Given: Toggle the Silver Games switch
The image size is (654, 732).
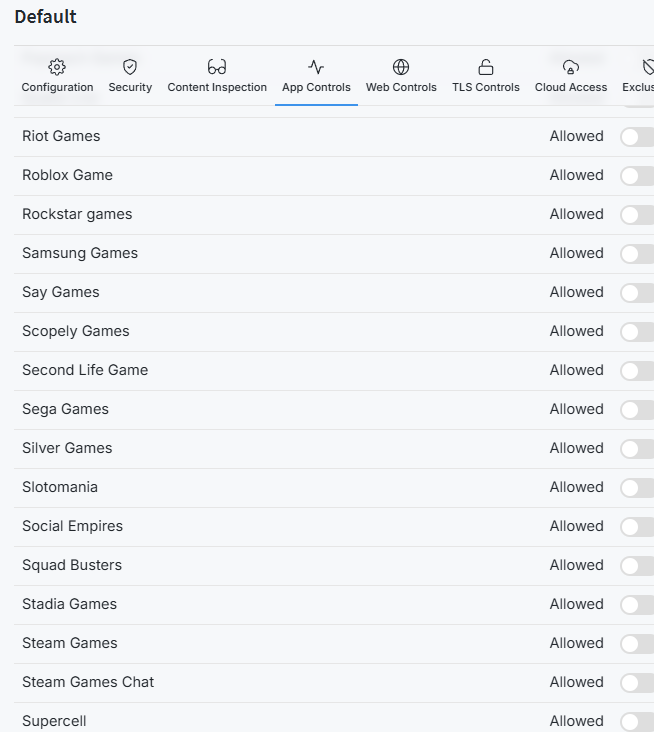Looking at the screenshot, I should click(637, 449).
